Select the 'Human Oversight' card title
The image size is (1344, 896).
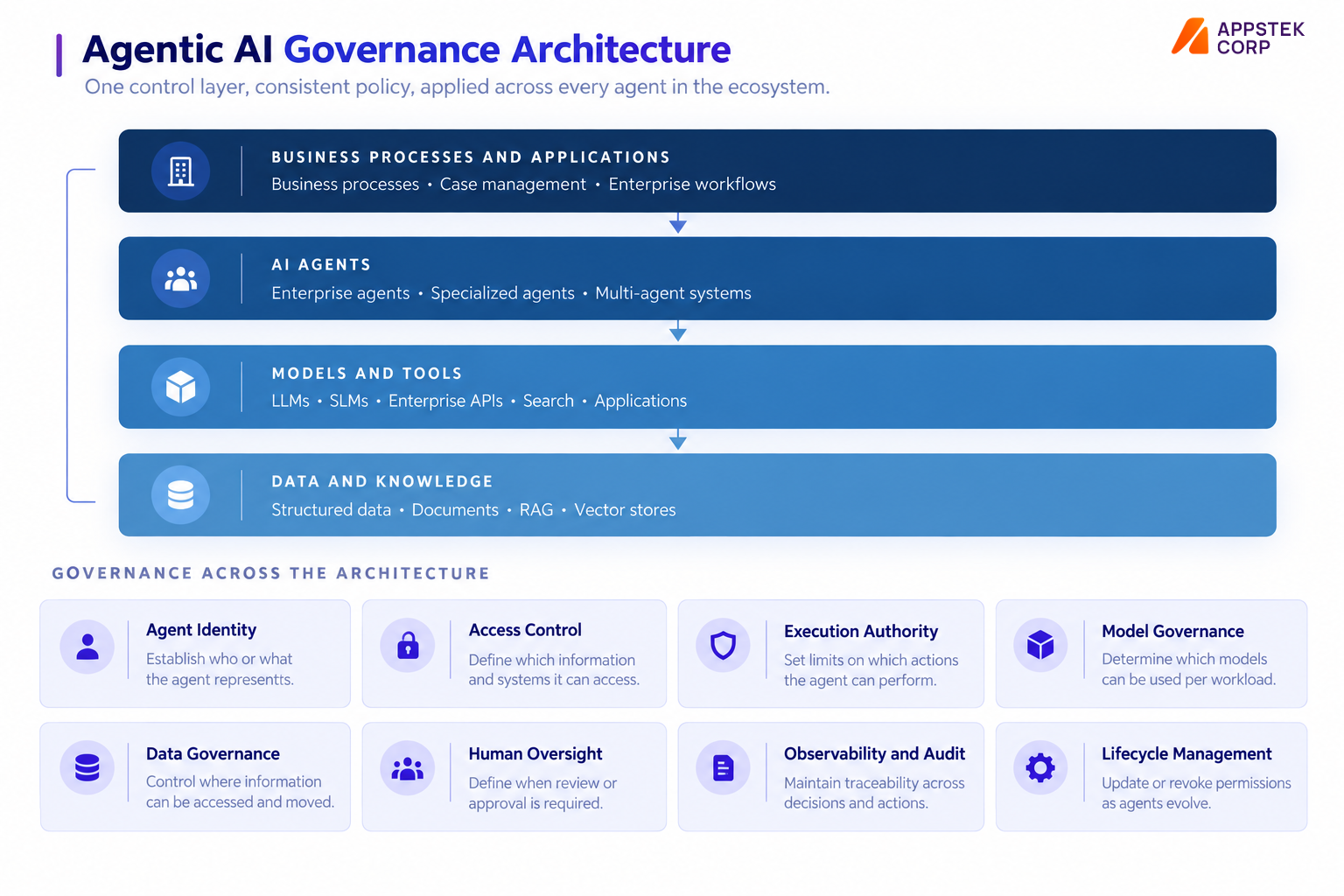click(x=535, y=753)
